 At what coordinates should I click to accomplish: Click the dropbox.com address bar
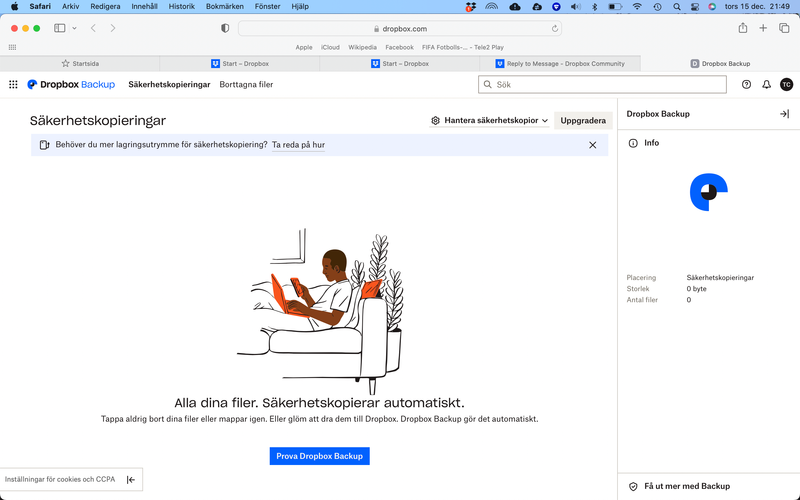tap(399, 29)
